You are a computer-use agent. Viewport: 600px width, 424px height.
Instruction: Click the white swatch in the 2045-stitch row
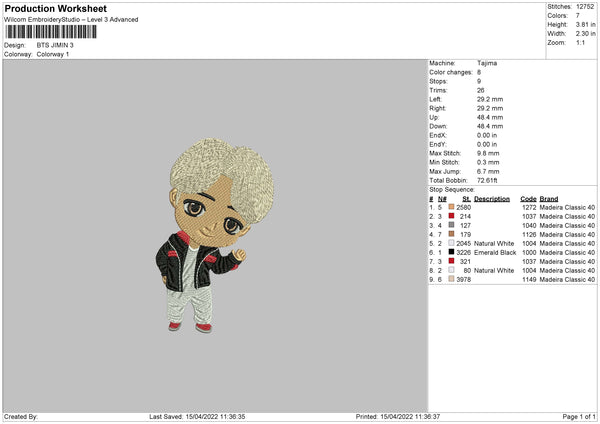click(x=452, y=243)
